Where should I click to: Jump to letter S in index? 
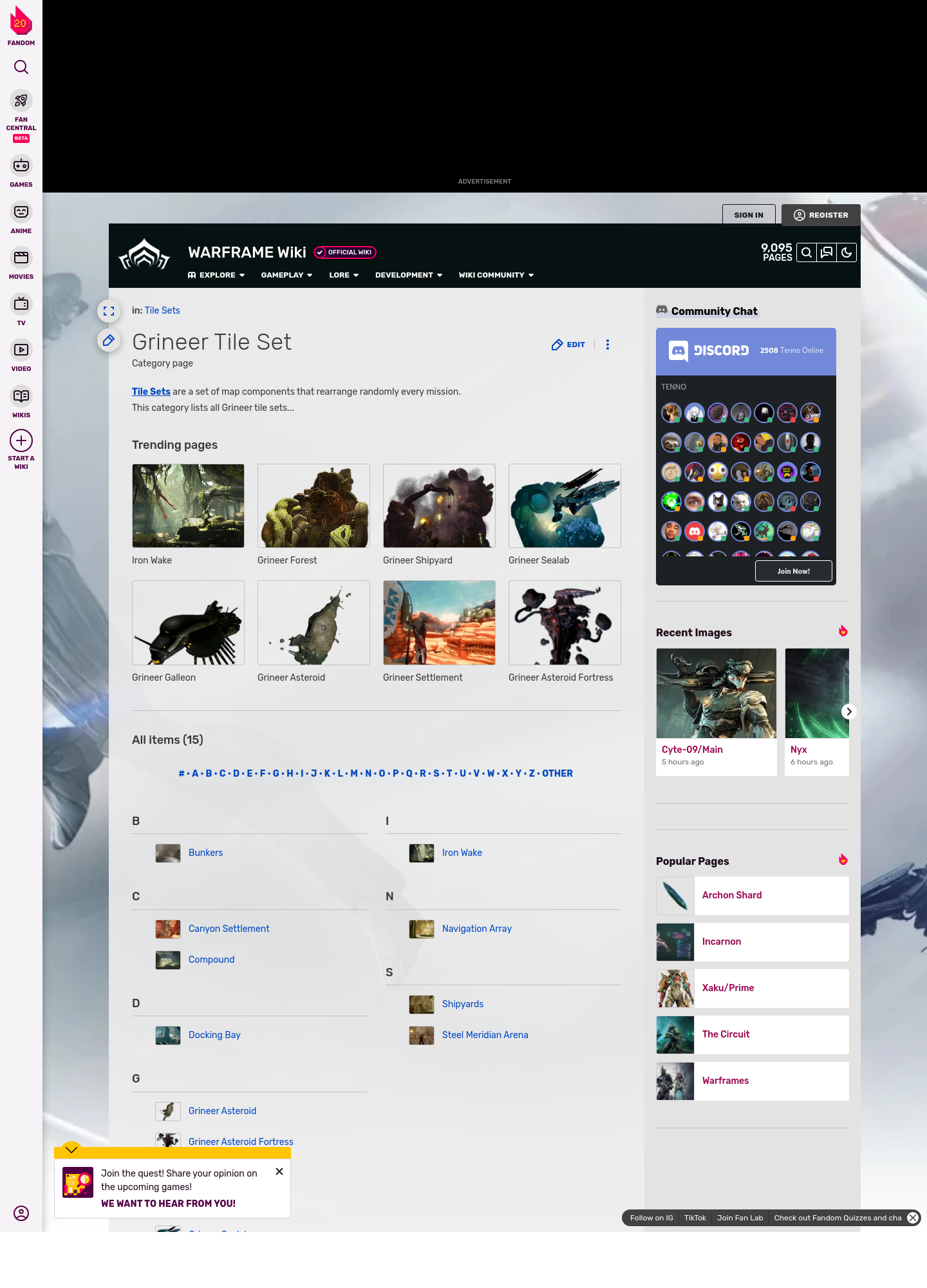coord(436,773)
